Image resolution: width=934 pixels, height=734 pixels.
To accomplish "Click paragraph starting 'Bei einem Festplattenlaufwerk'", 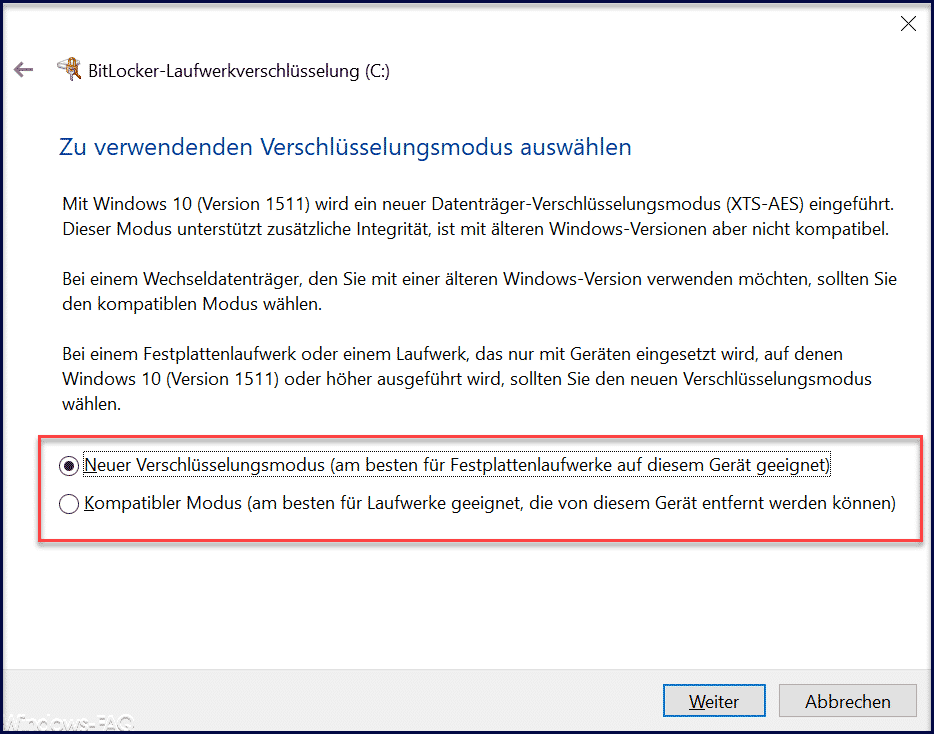I will pos(468,380).
